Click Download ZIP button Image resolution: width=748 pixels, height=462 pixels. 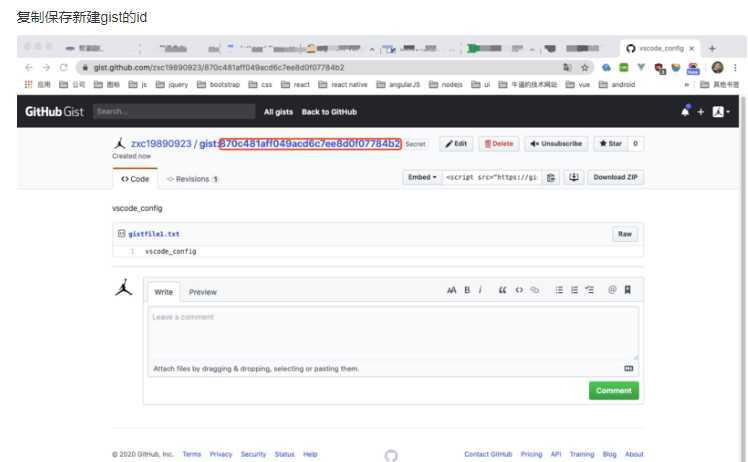pos(615,178)
